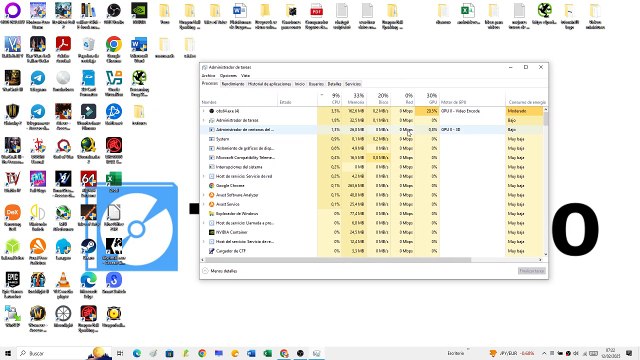Click the Windows Start button
The image size is (640, 360).
8,353
